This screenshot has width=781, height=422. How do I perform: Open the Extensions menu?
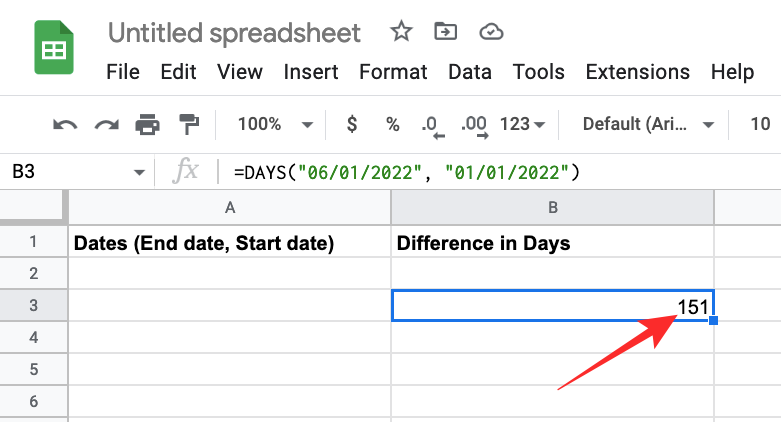tap(637, 72)
